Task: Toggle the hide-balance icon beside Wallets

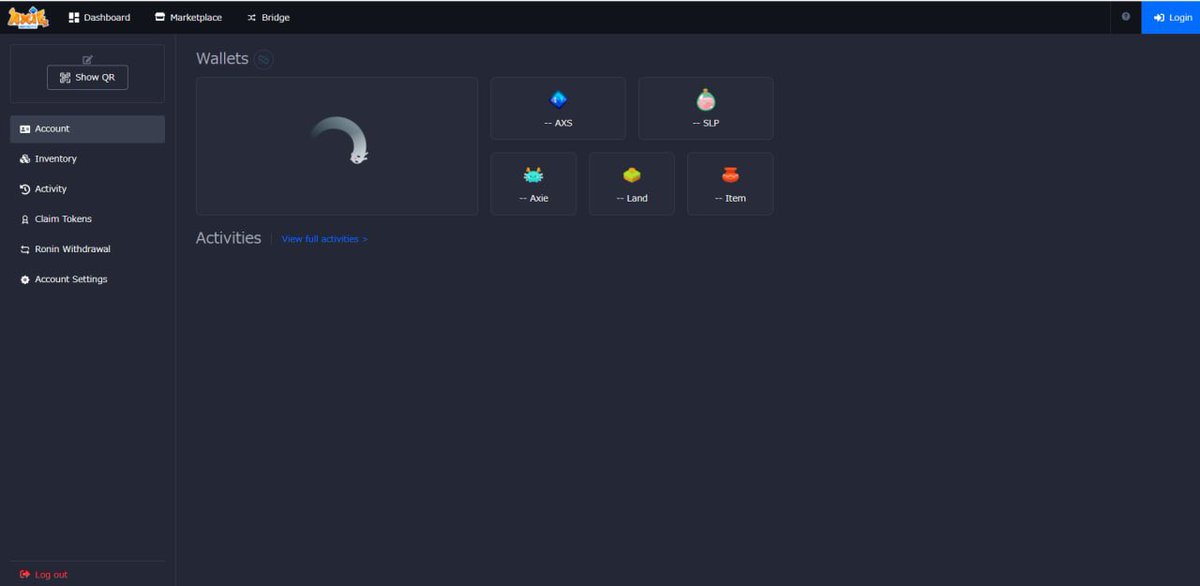Action: [x=263, y=60]
